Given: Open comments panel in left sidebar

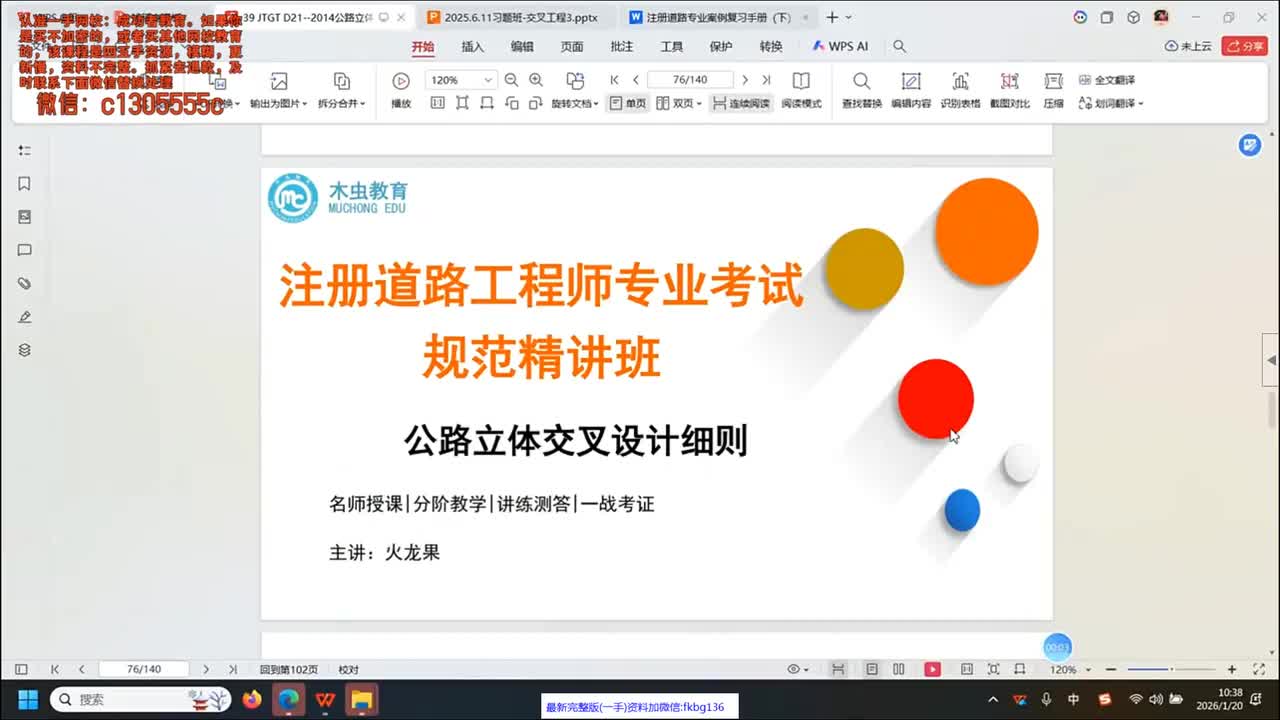Looking at the screenshot, I should point(25,250).
